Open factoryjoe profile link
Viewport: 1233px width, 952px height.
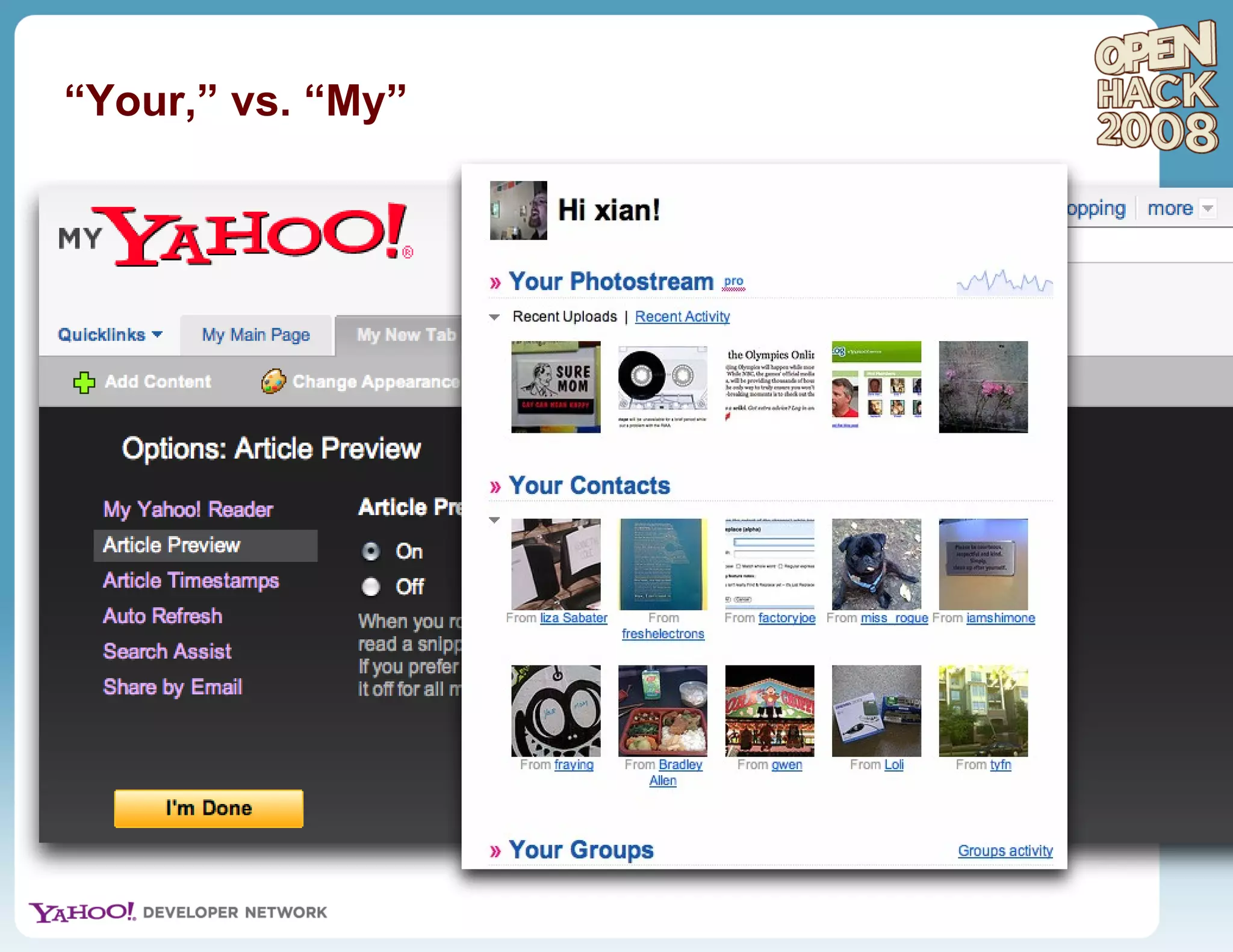787,618
